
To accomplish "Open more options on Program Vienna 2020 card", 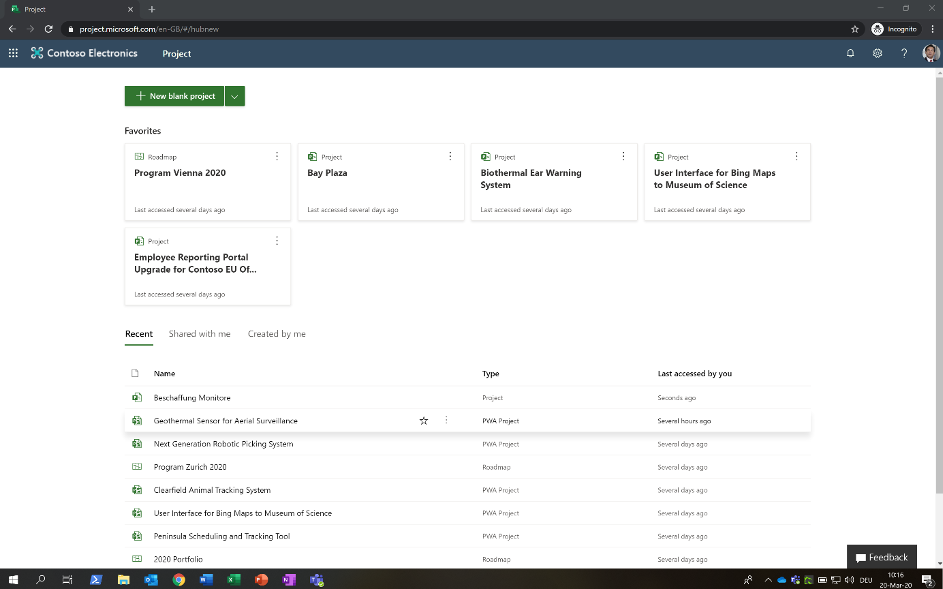I will [277, 156].
